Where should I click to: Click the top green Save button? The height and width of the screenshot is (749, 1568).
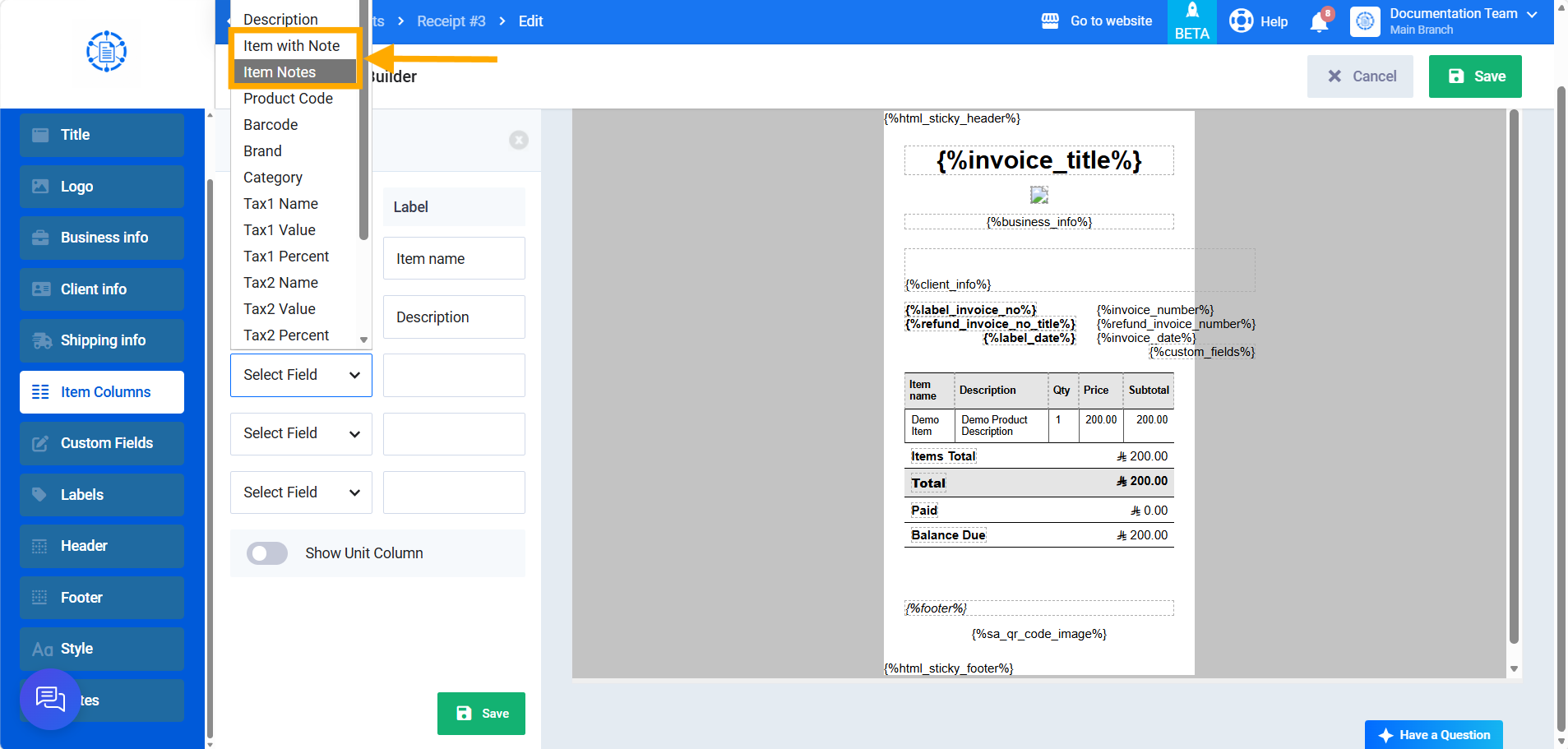pyautogui.click(x=1475, y=76)
